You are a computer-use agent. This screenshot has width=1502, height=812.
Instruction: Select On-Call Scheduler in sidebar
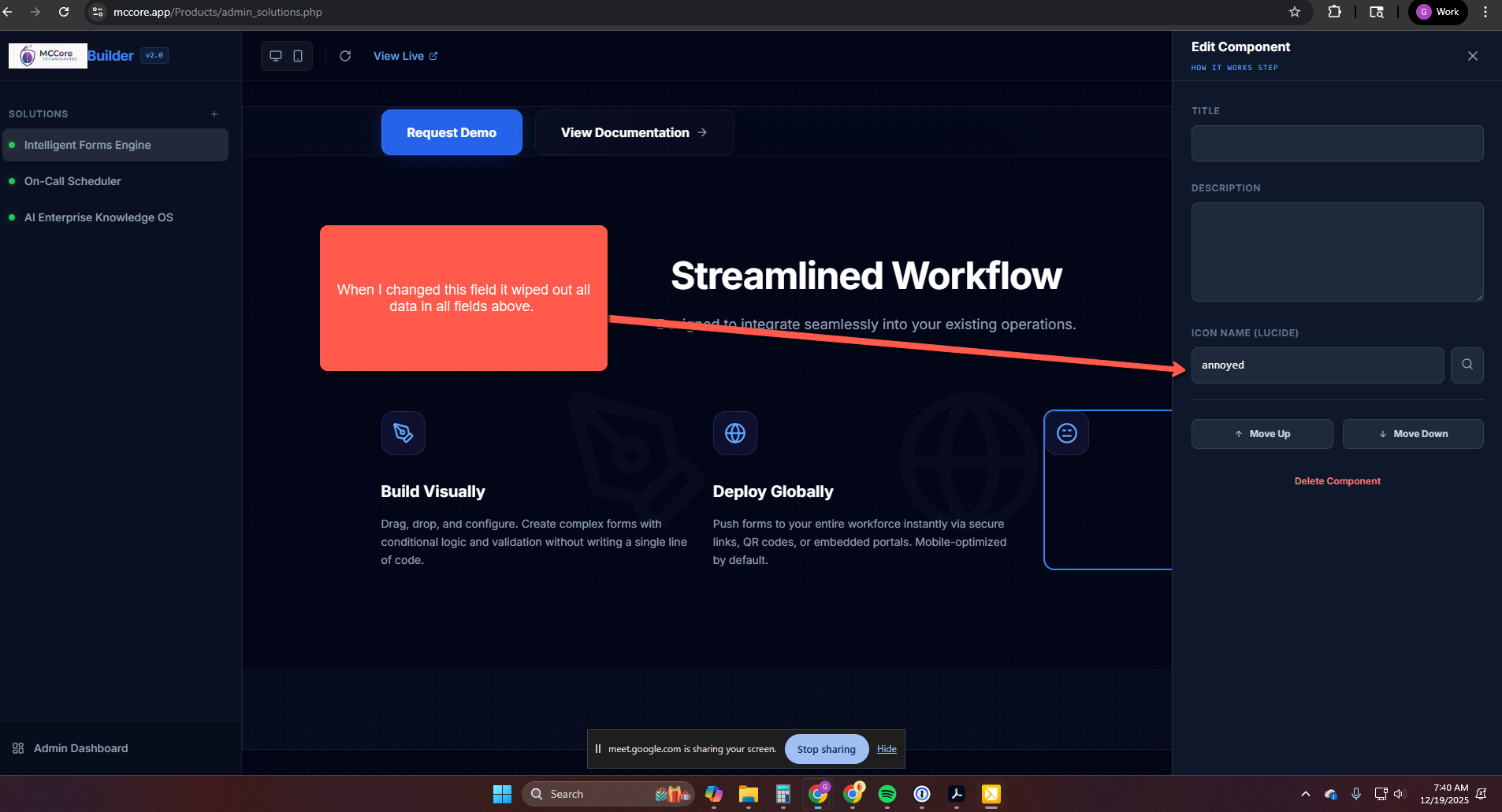click(72, 181)
